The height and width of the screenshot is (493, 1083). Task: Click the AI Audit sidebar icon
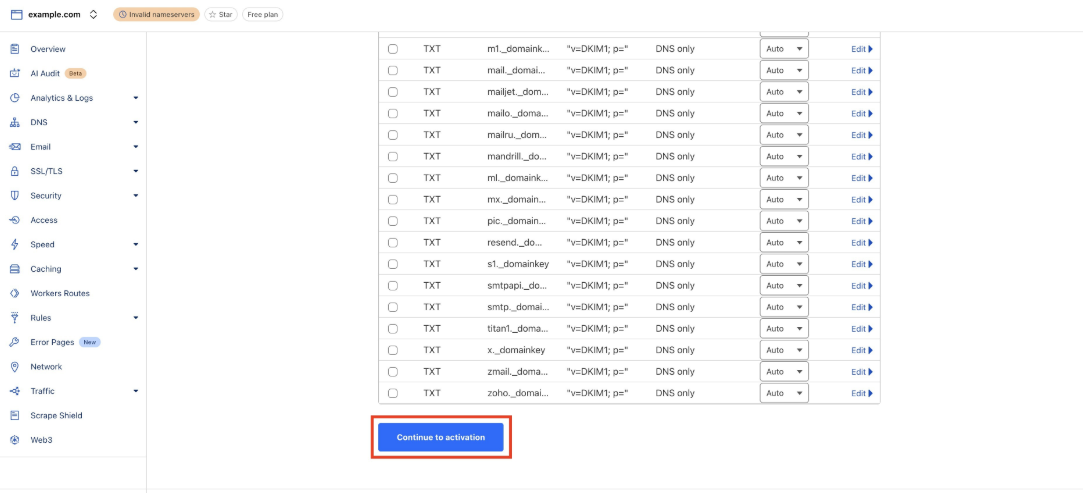pos(14,73)
